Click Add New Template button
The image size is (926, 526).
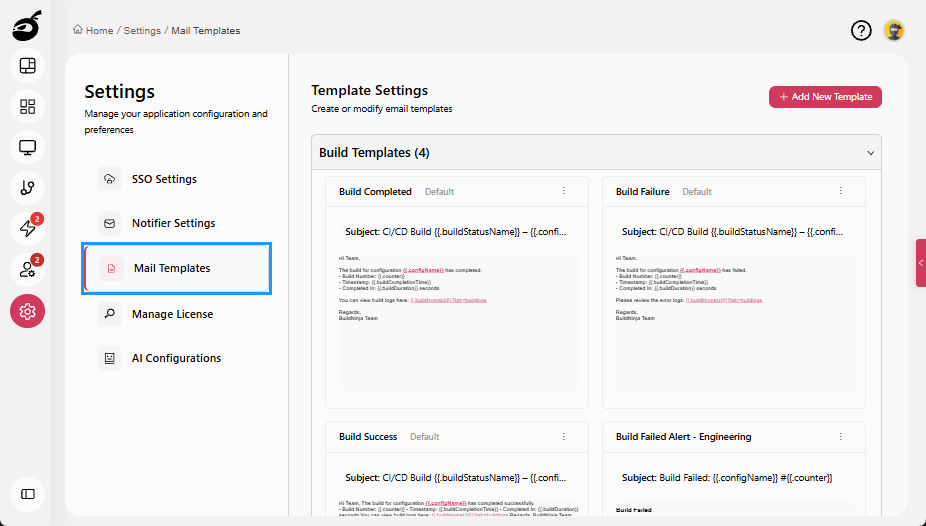click(x=825, y=97)
